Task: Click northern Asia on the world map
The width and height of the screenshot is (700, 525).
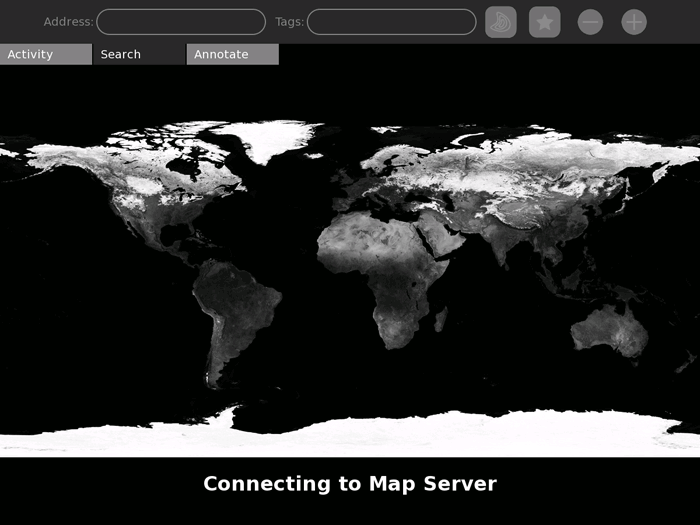Action: point(530,170)
